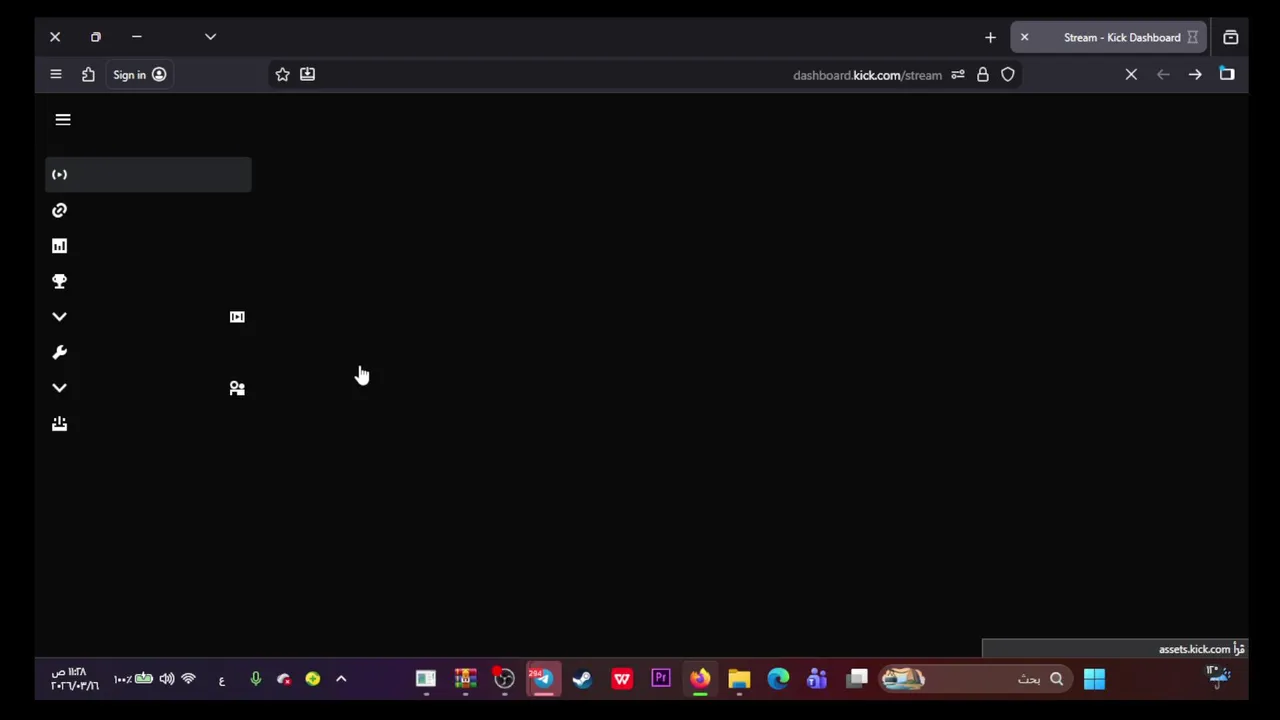1280x720 pixels.
Task: Open the list all tabs dropdown
Action: [x=210, y=37]
